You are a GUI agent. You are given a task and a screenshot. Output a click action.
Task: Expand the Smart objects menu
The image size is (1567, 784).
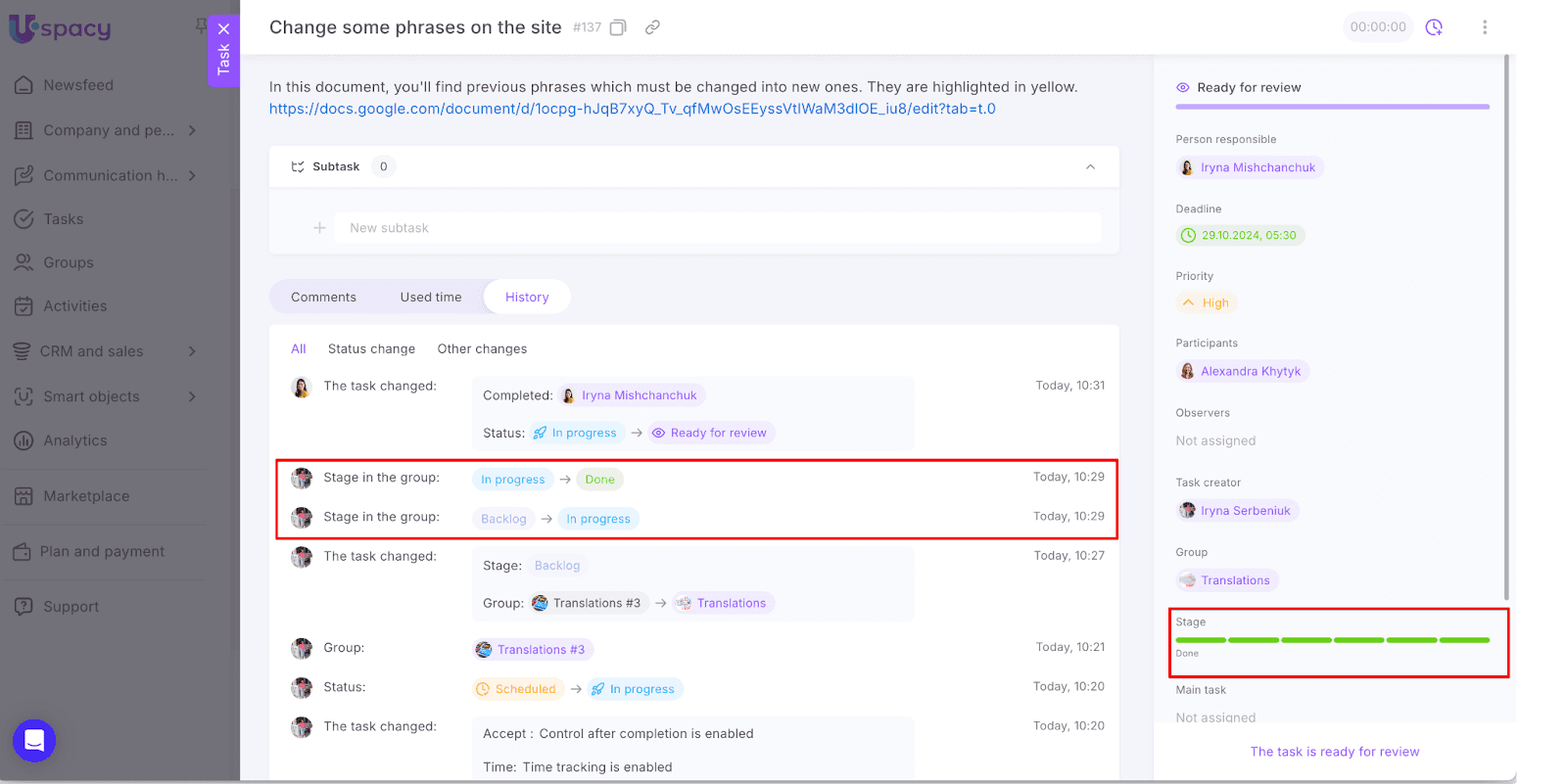point(192,396)
